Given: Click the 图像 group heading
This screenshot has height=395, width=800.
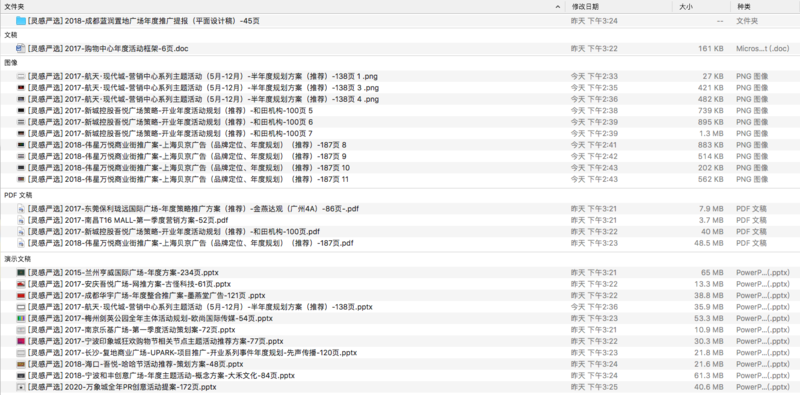Looking at the screenshot, I should 11,63.
